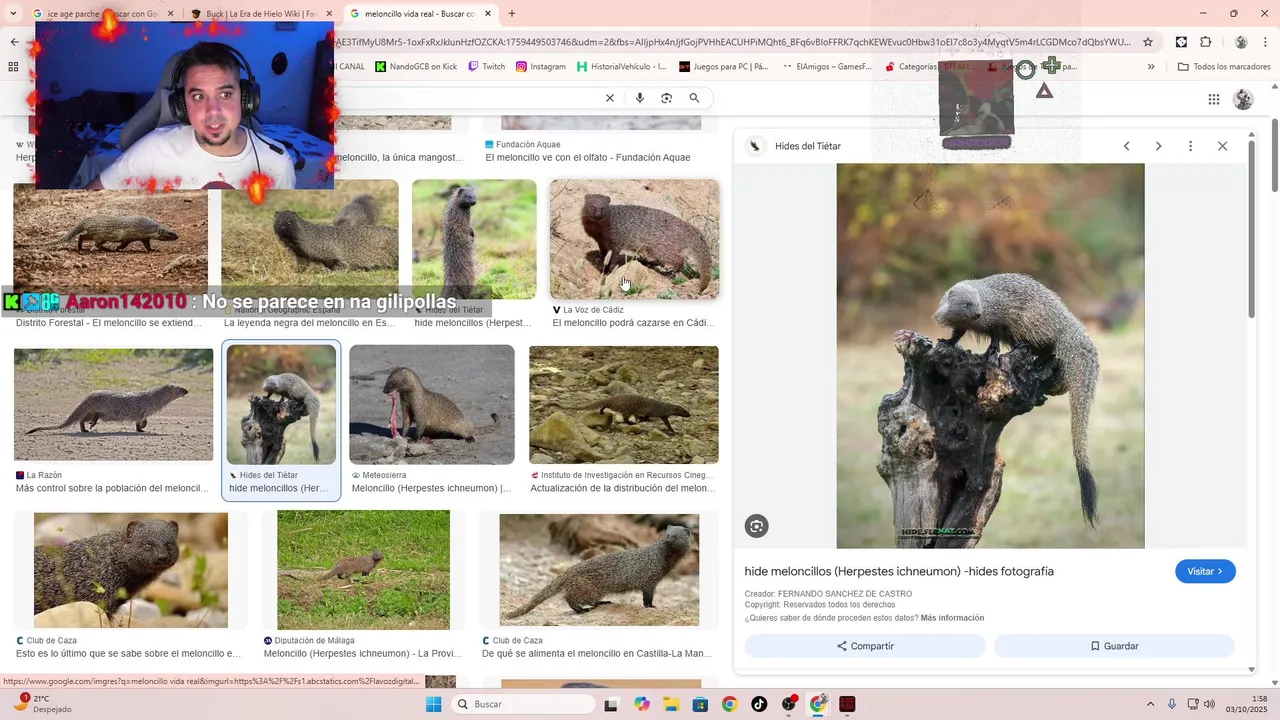
Task: Bookmark this page with the star
Action: (1148, 42)
